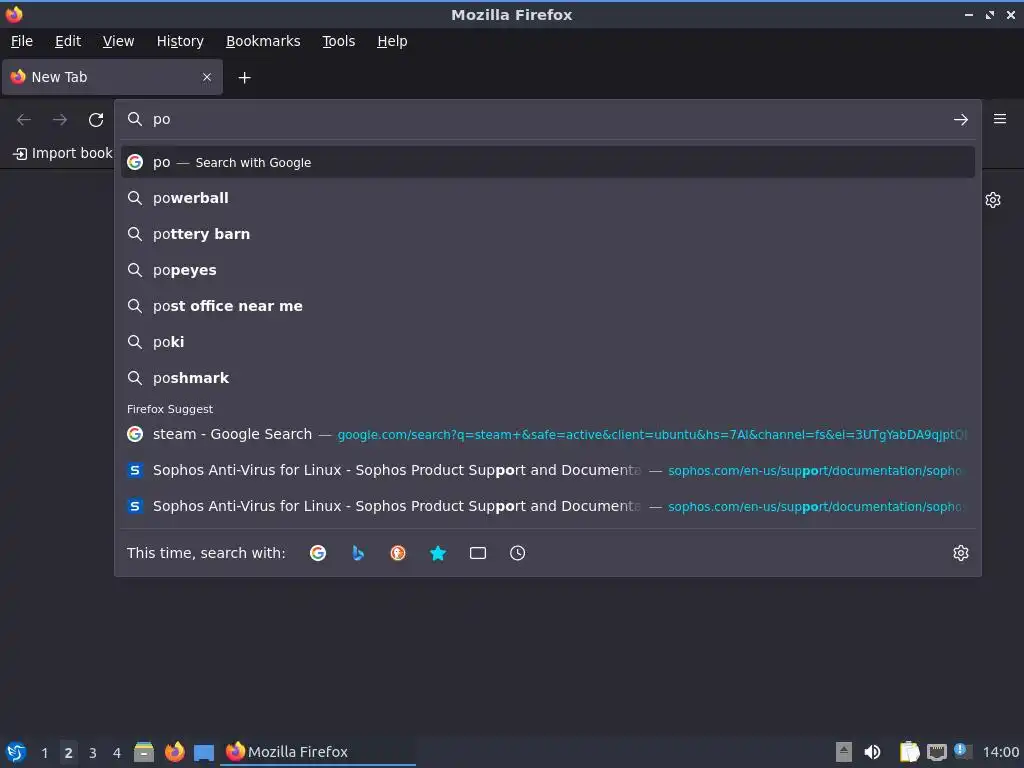Close the New Tab tab
Viewport: 1024px width, 768px height.
pyautogui.click(x=207, y=77)
